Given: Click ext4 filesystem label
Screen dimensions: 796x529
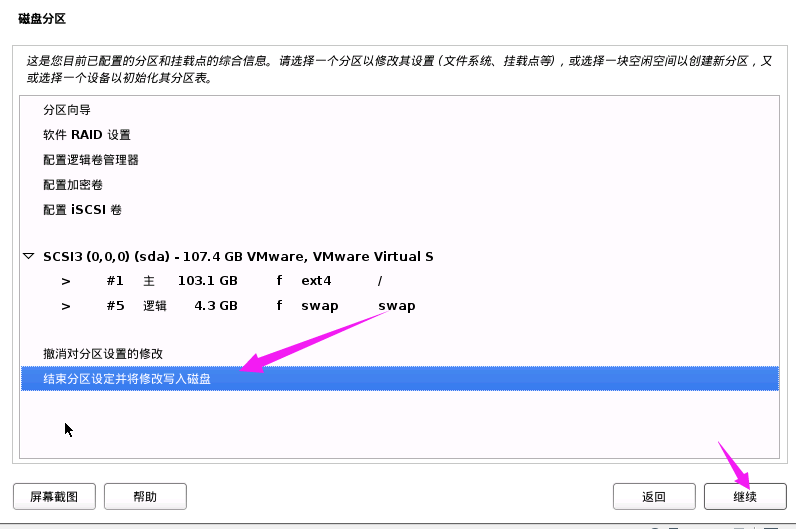Looking at the screenshot, I should coord(316,281).
